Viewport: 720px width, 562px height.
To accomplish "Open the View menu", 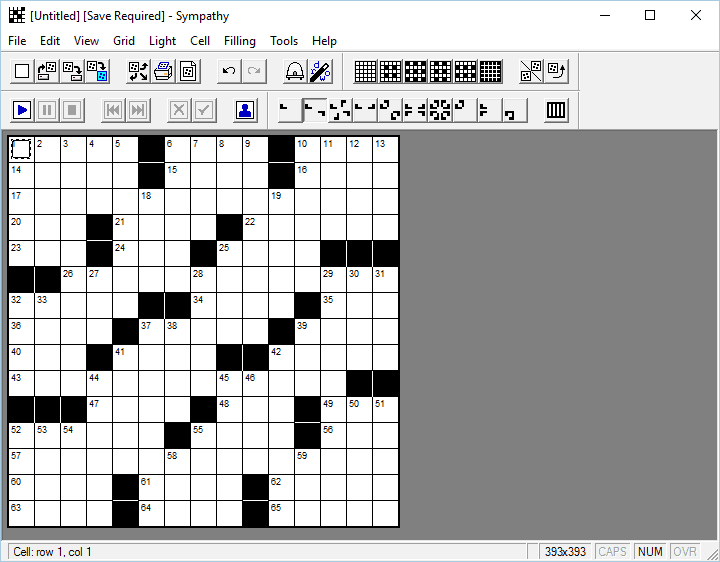I will (86, 41).
